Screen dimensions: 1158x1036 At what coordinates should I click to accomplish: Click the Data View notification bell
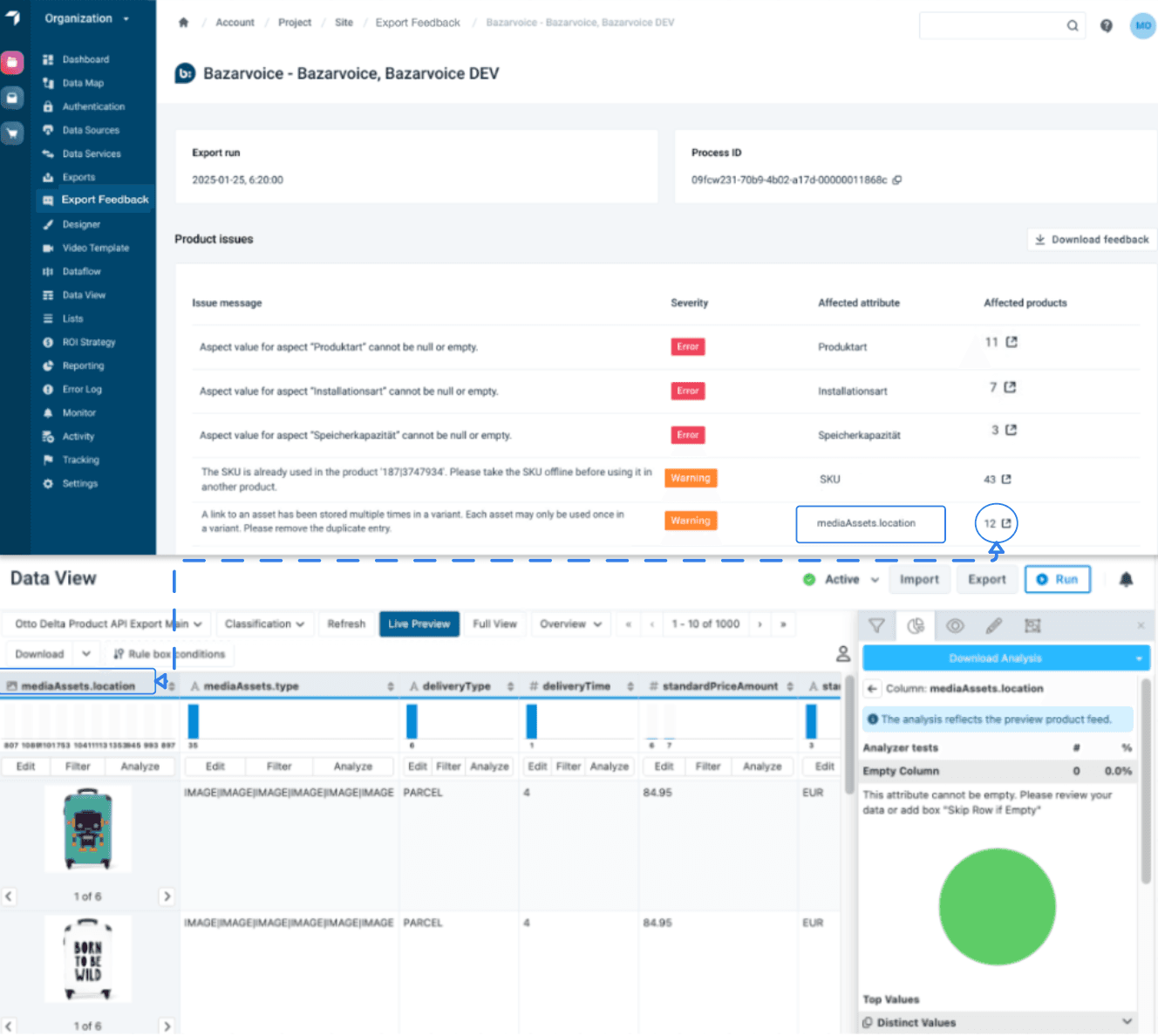pos(1126,579)
